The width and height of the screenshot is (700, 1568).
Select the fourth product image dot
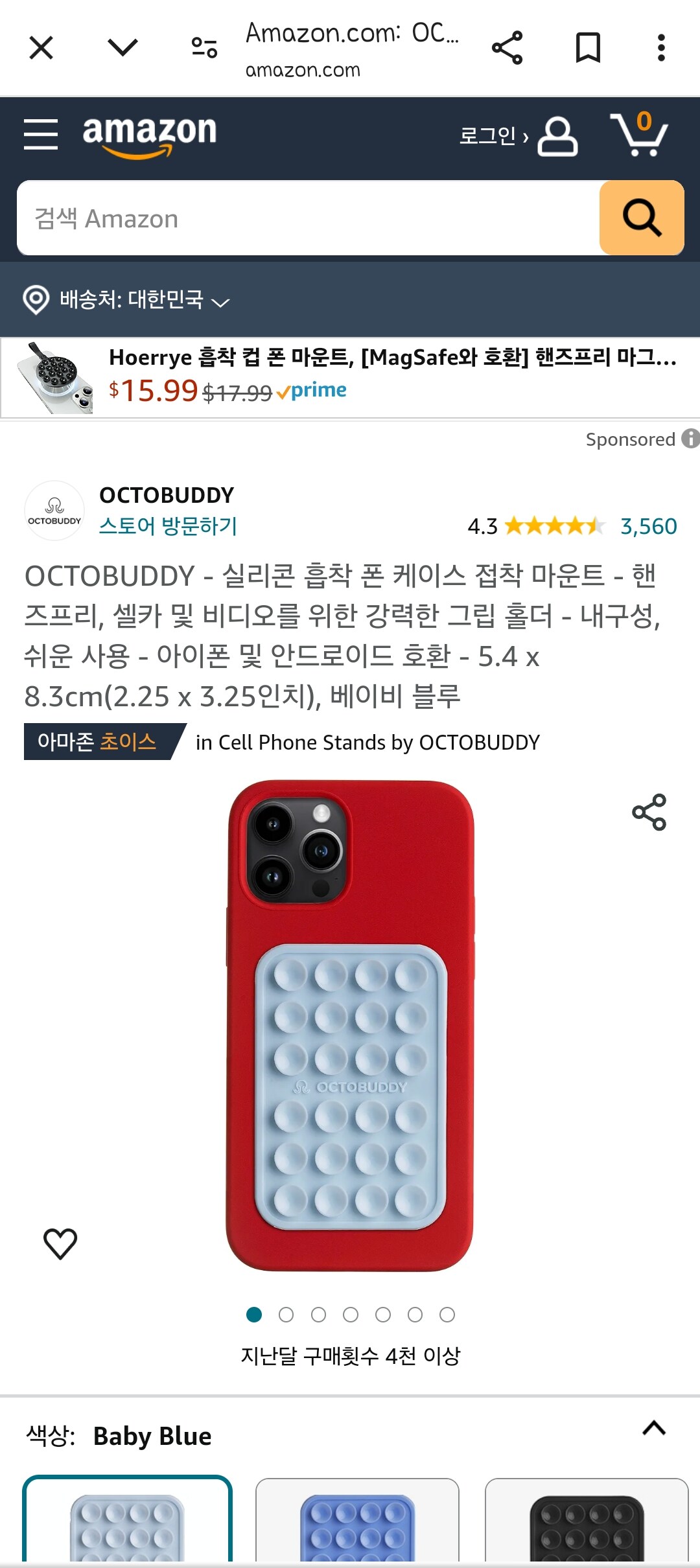point(351,1315)
